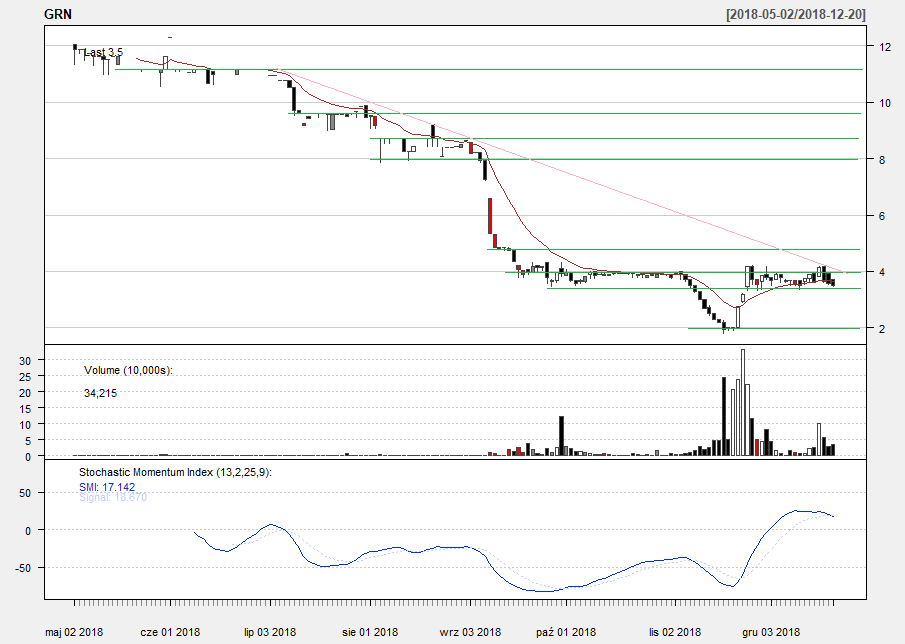Click the date range label 2018-05-02/2018-12-20
Screen dimensions: 905x644
(x=796, y=14)
